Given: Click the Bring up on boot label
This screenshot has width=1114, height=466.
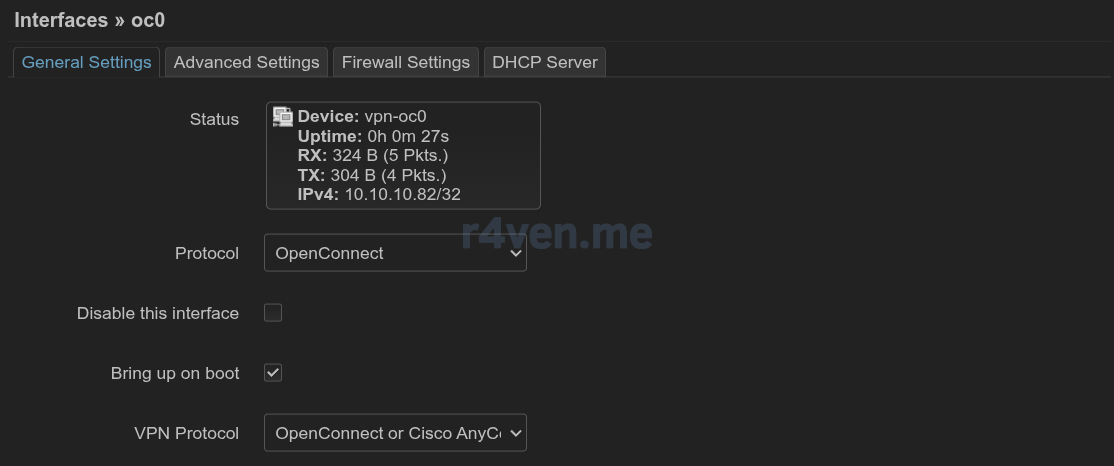Looking at the screenshot, I should (175, 373).
